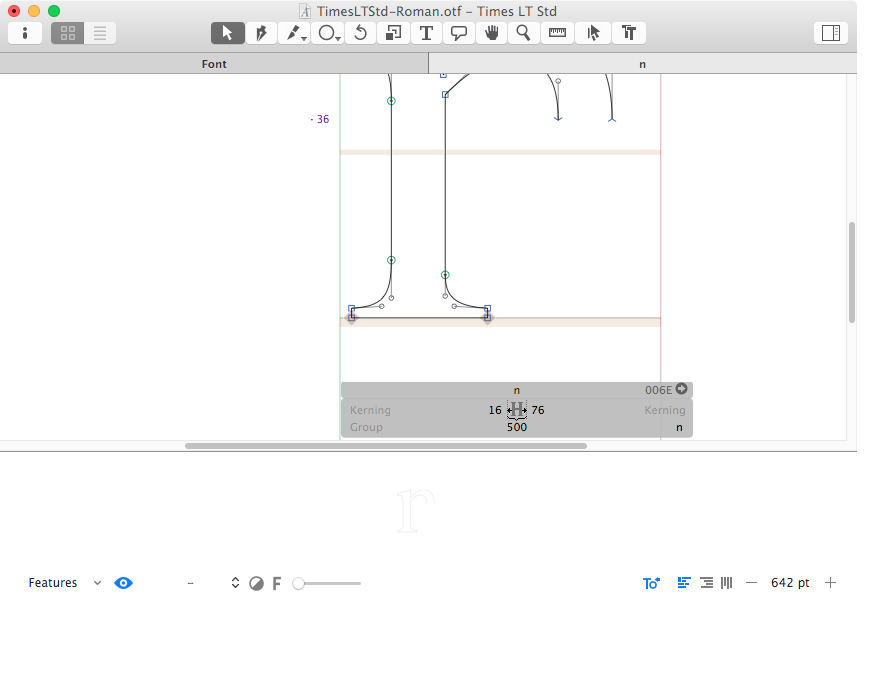Select the Annotation speech bubble tool
This screenshot has width=871, height=699.
click(x=459, y=33)
